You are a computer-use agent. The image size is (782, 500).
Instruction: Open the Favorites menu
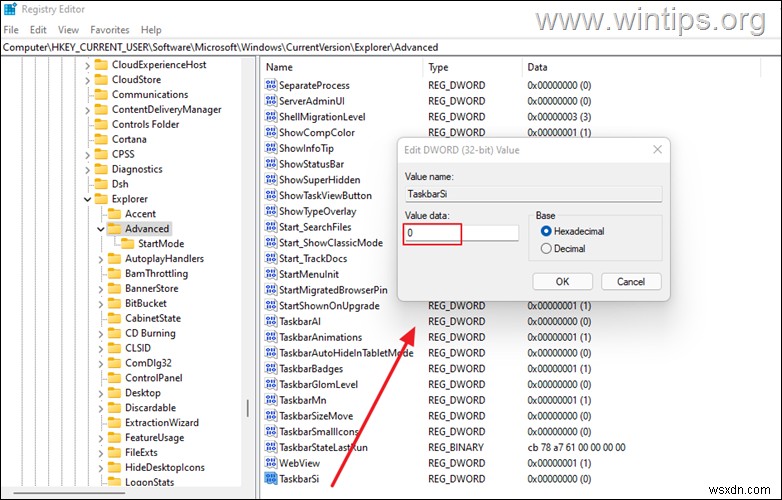tap(110, 30)
